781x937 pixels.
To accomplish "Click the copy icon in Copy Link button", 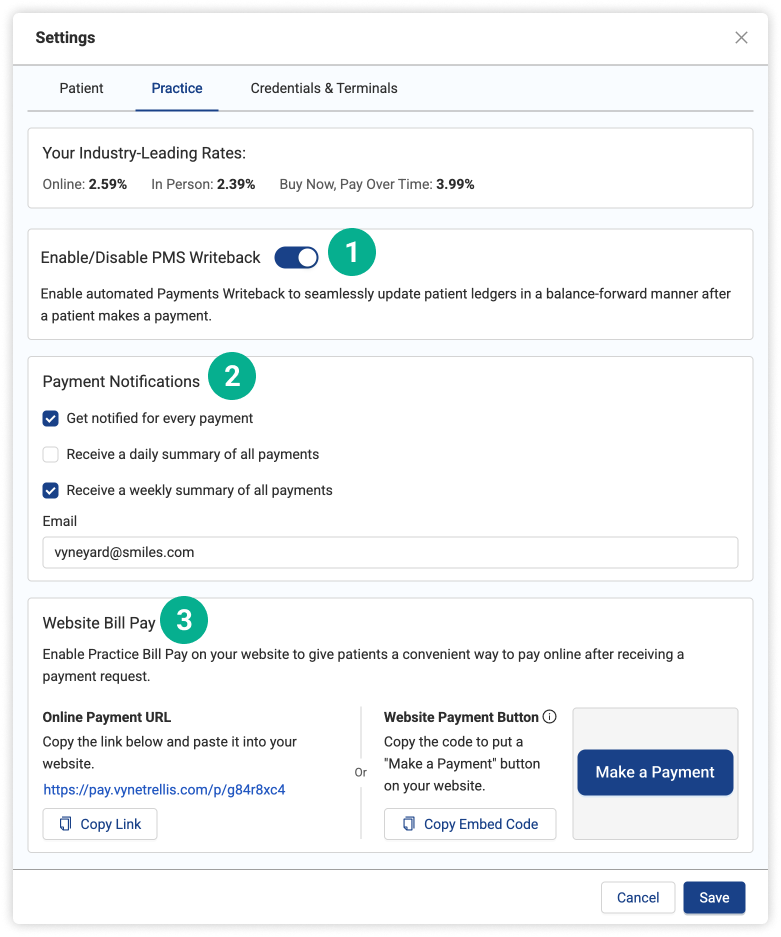I will click(66, 824).
